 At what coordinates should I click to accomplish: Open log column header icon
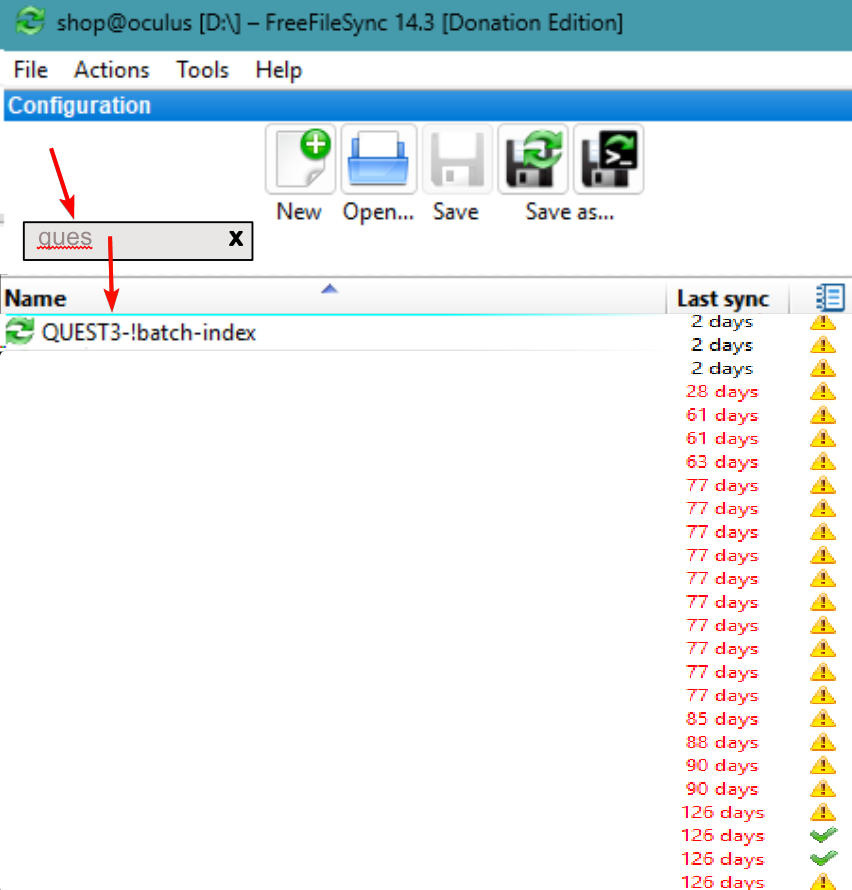click(x=830, y=297)
